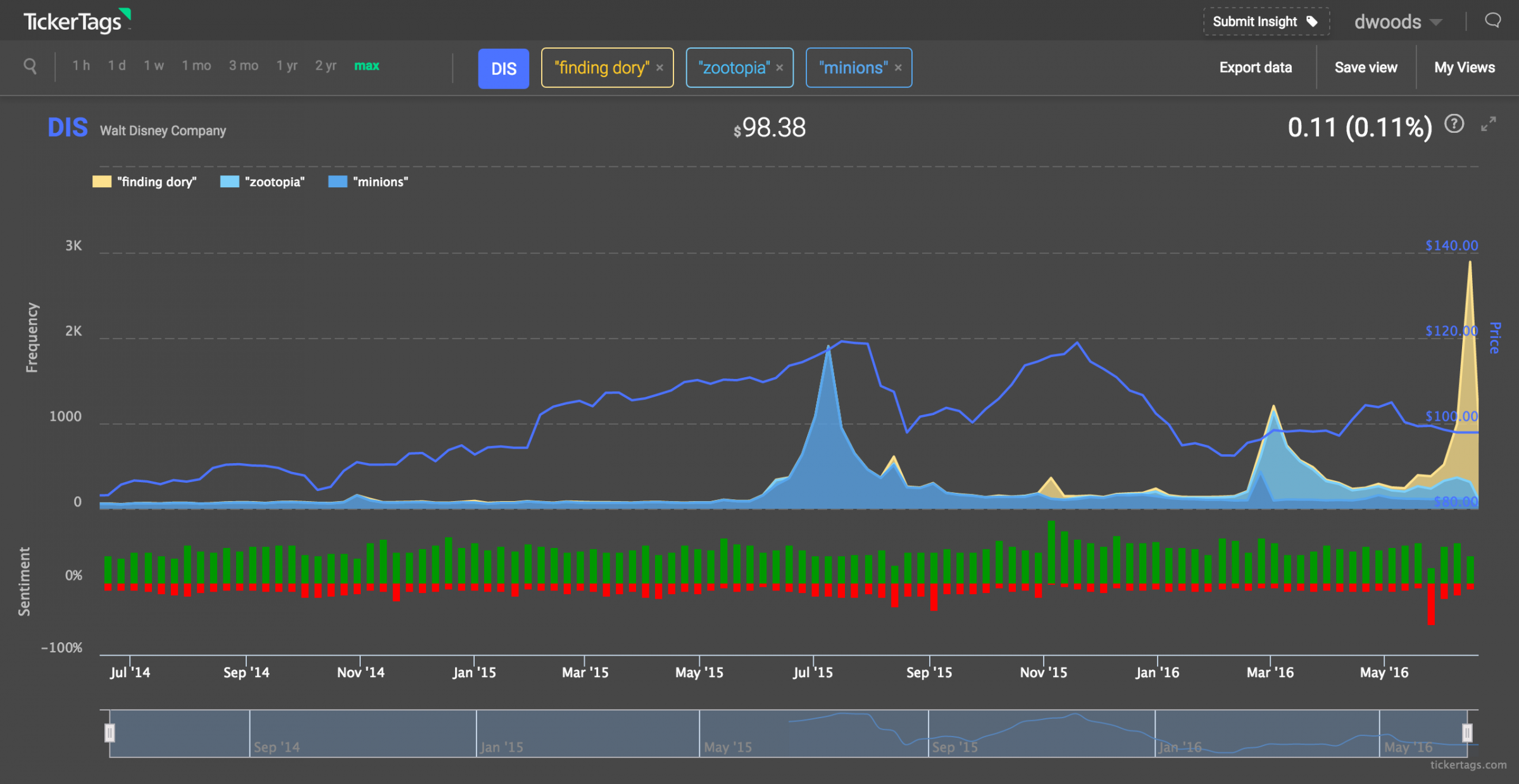The image size is (1519, 784).
Task: Remove the "minions" tag
Action: (x=898, y=68)
